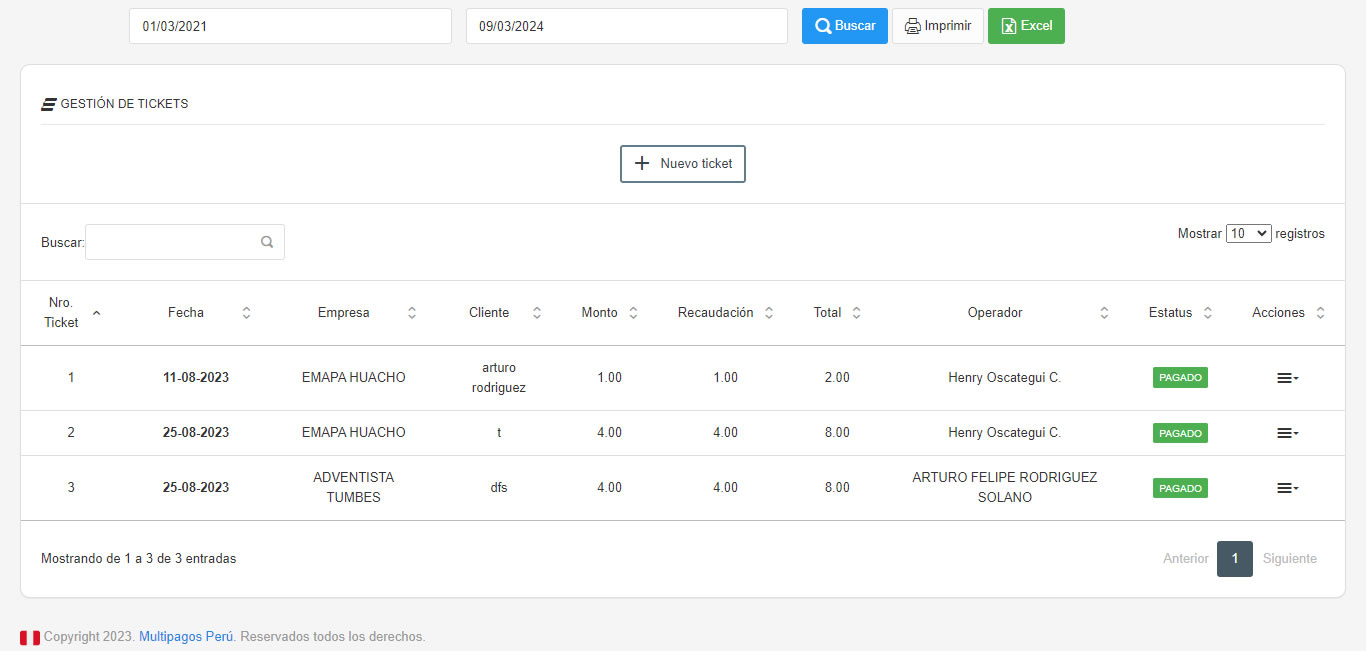This screenshot has width=1366, height=651.
Task: Open actions menu for ticket 1
Action: pyautogui.click(x=1287, y=378)
